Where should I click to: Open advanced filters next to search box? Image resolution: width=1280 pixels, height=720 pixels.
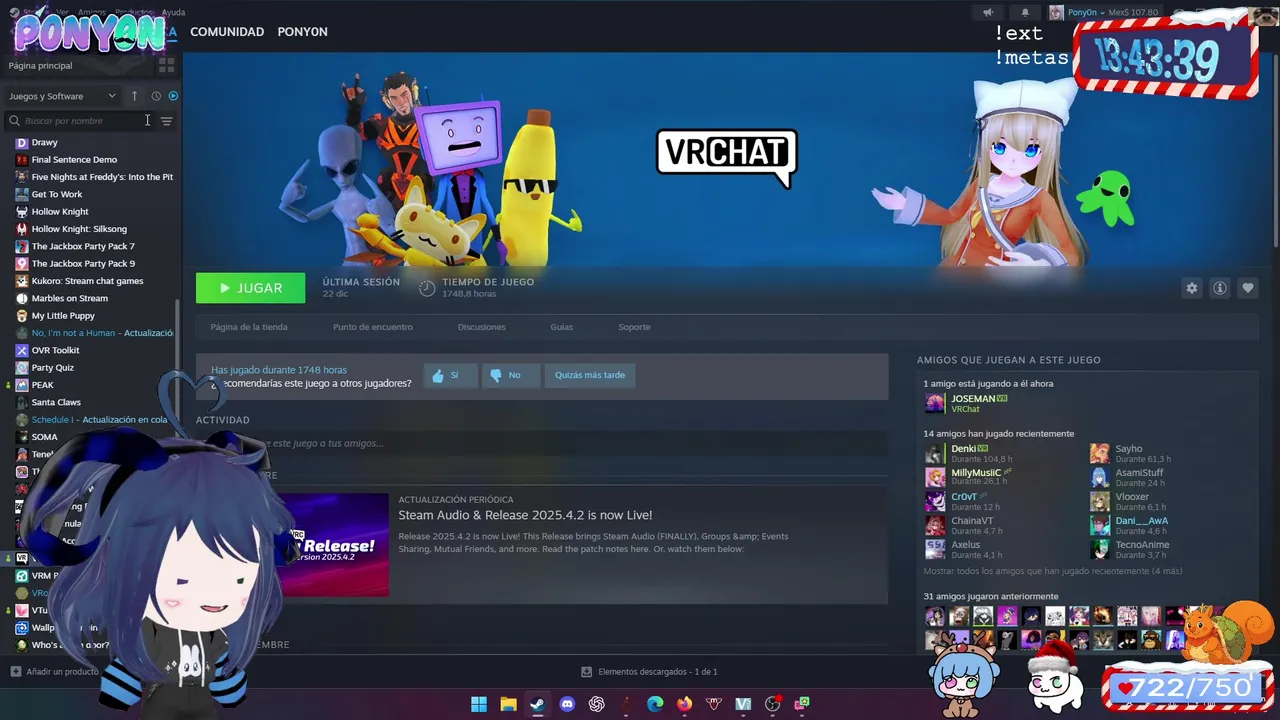tap(167, 121)
